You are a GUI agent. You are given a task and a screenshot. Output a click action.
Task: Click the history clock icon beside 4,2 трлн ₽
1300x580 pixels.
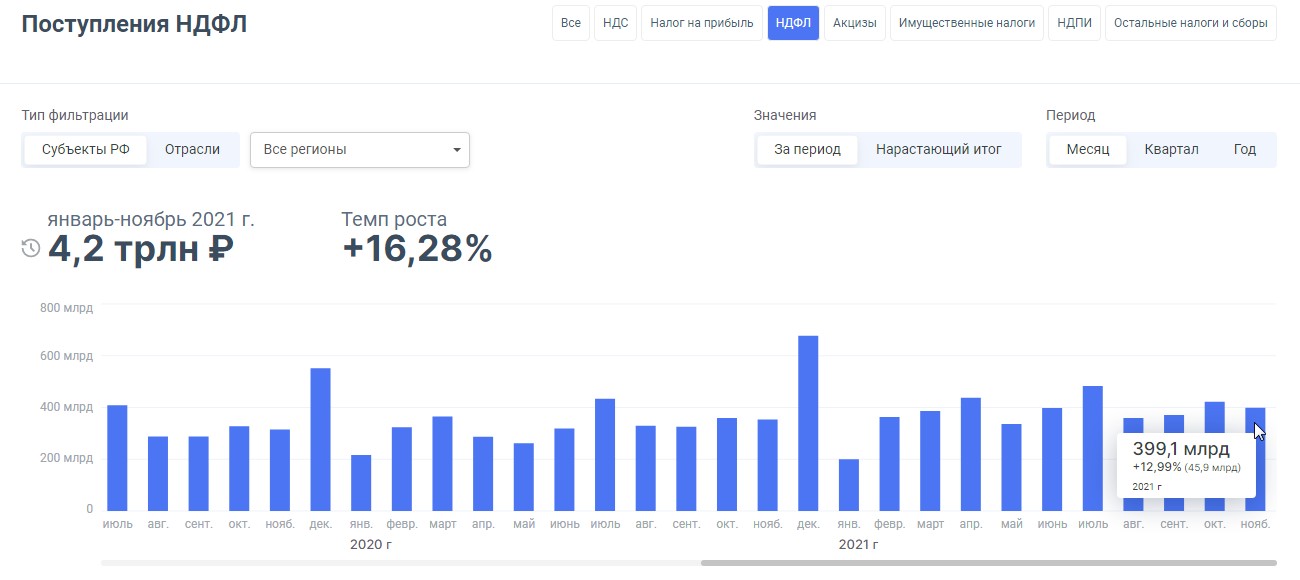pos(31,249)
